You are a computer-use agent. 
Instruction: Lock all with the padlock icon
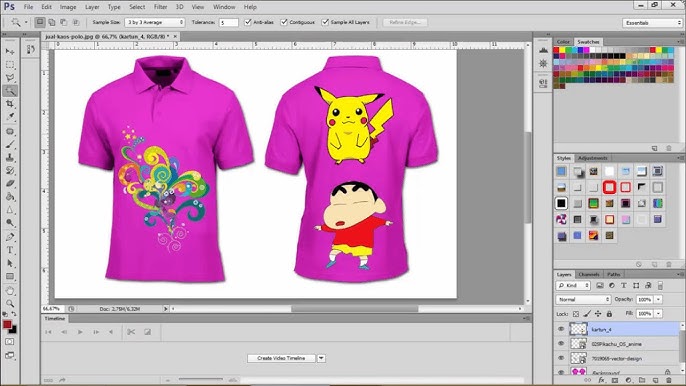(x=609, y=314)
